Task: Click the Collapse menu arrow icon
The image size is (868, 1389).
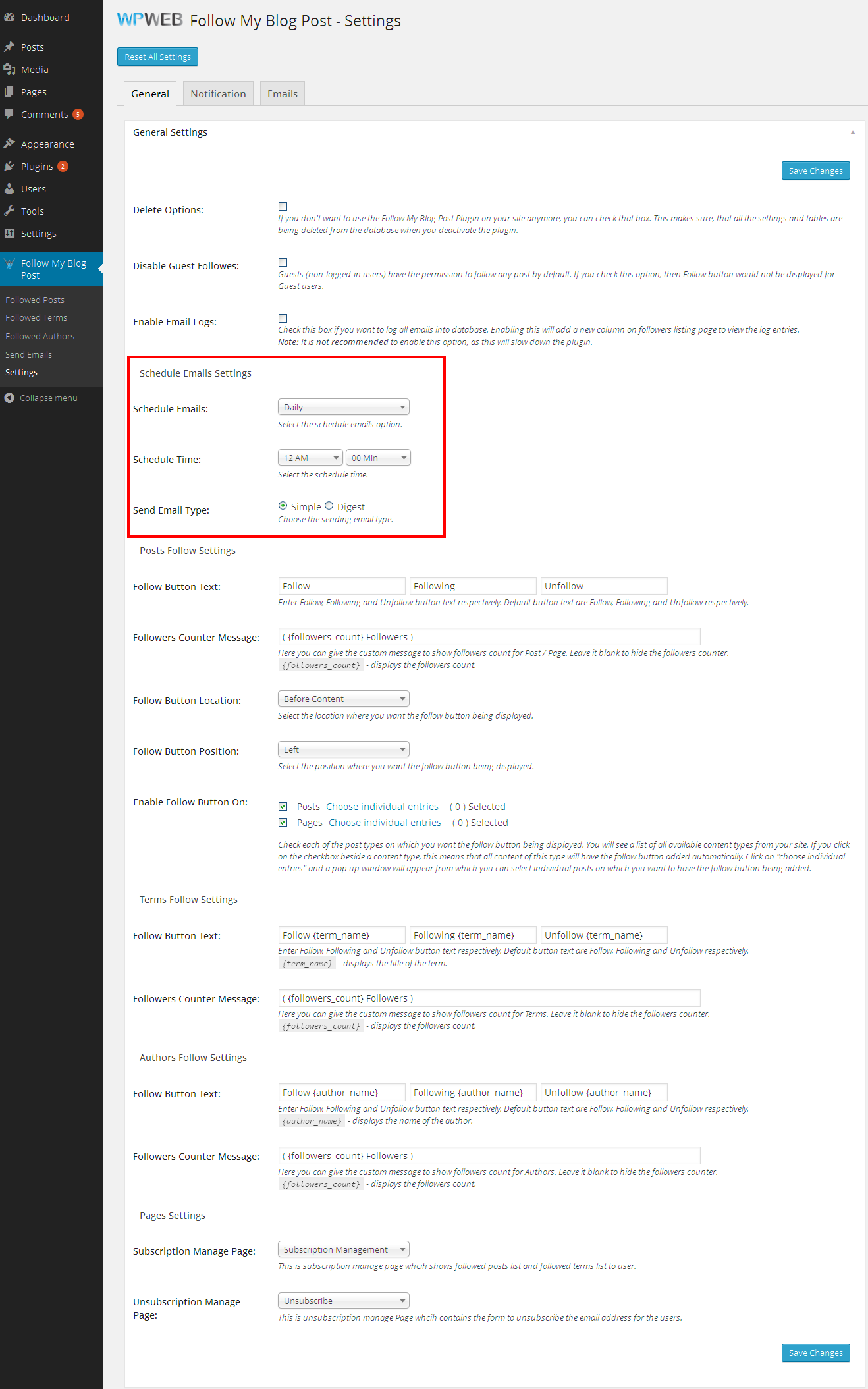Action: click(x=9, y=398)
